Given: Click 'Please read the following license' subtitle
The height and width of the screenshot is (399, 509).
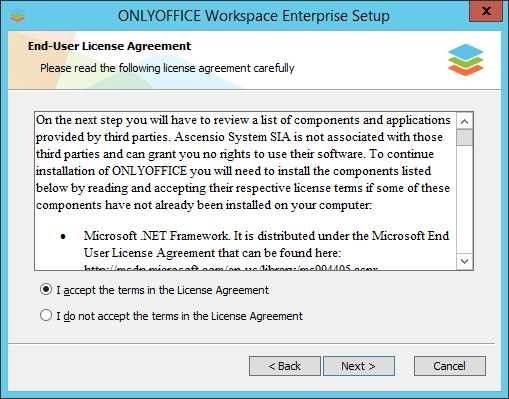Looking at the screenshot, I should click(167, 68).
